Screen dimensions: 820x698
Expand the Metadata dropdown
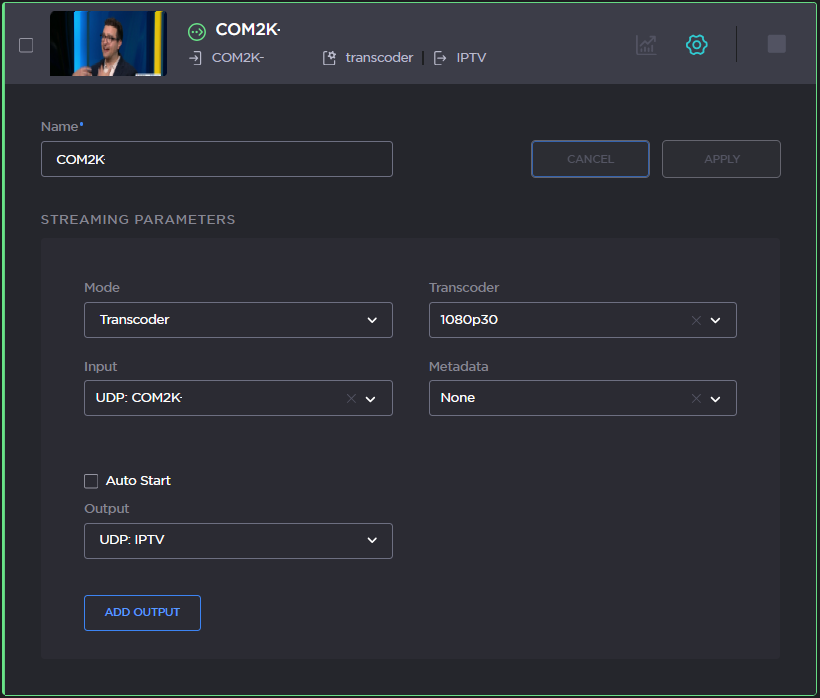(716, 398)
